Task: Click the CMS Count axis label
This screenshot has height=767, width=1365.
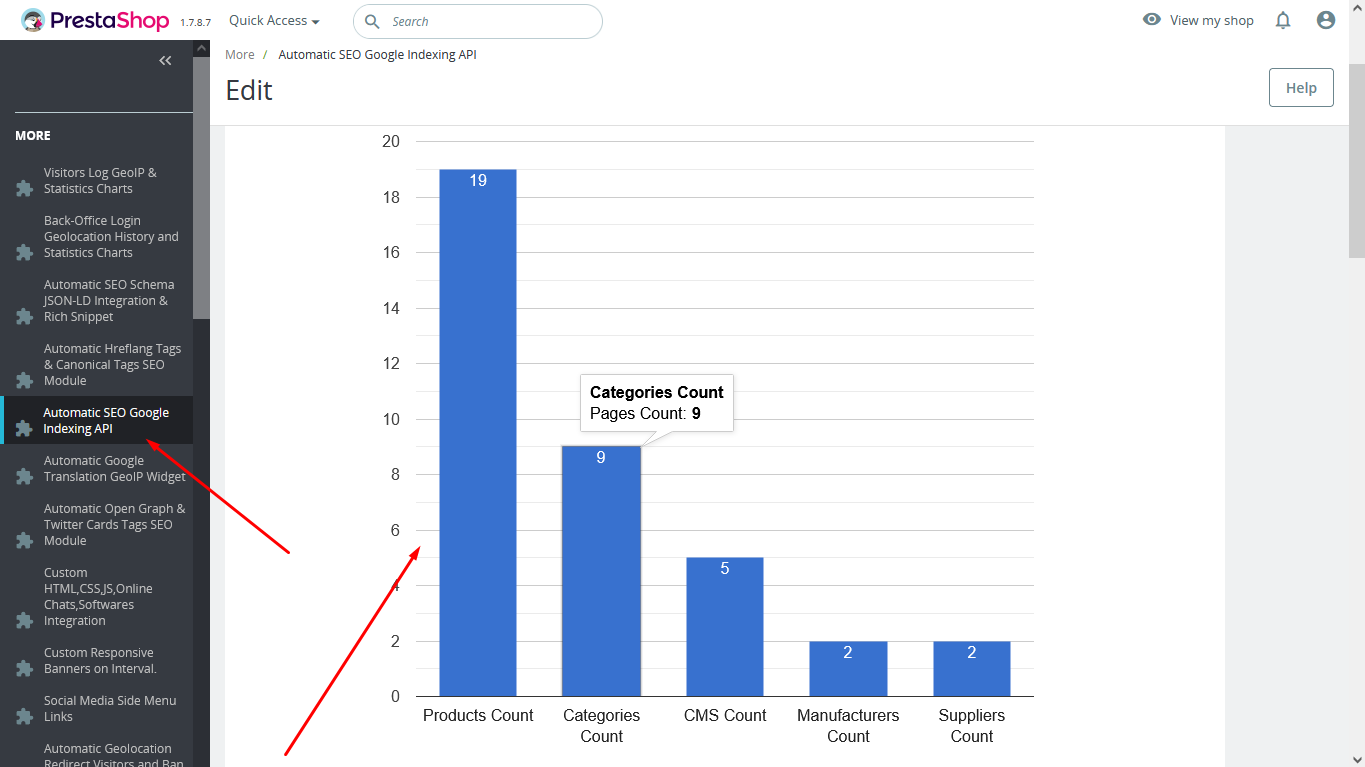Action: 725,716
